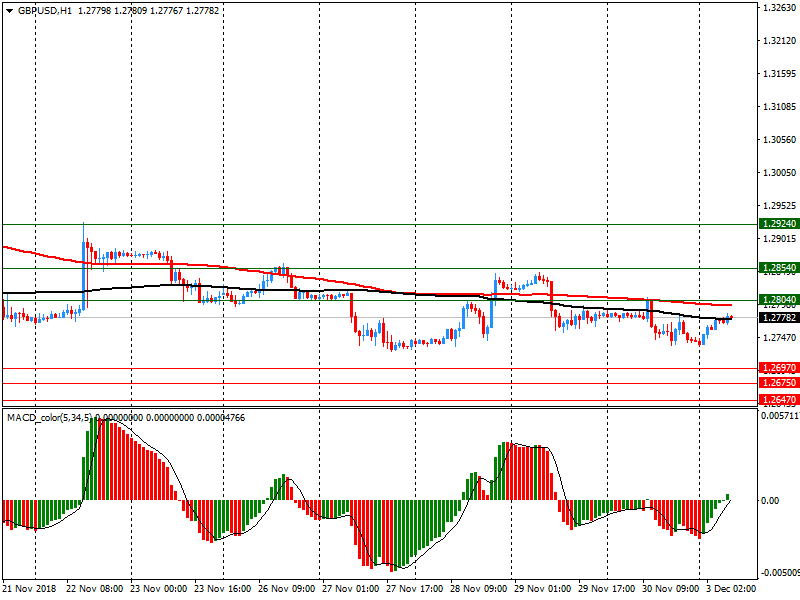
Task: Select the 1.26750 red support level label
Action: [778, 383]
